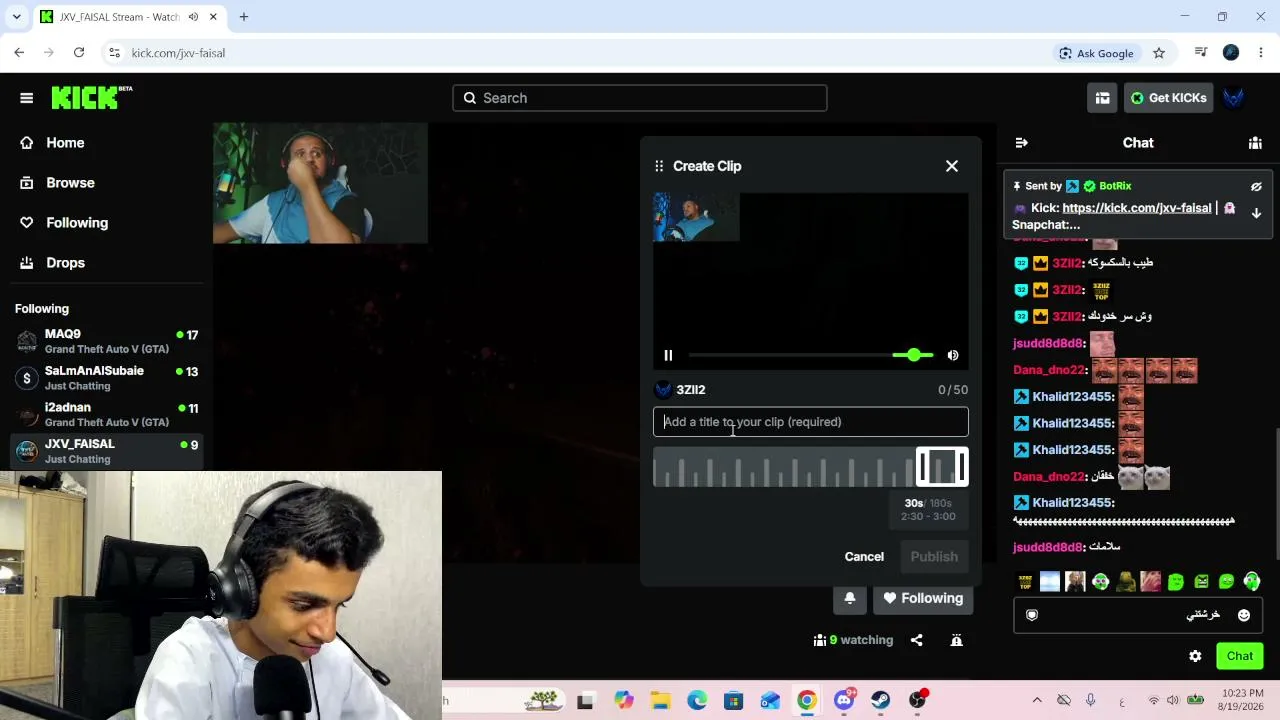Click Ask Google lens button
1280x720 pixels.
click(x=1096, y=53)
